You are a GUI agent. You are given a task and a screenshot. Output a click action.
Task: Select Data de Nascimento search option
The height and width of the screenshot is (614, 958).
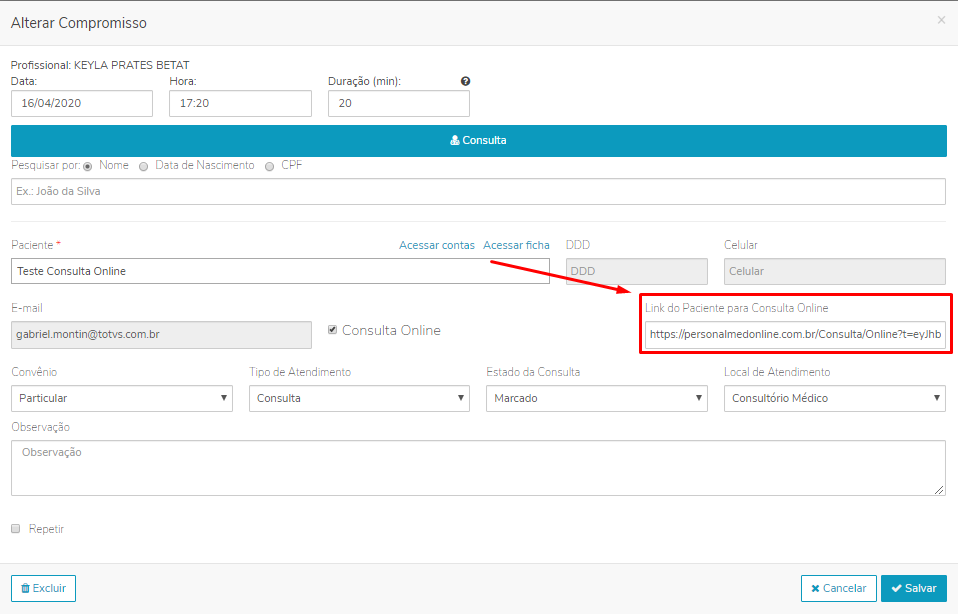[144, 166]
